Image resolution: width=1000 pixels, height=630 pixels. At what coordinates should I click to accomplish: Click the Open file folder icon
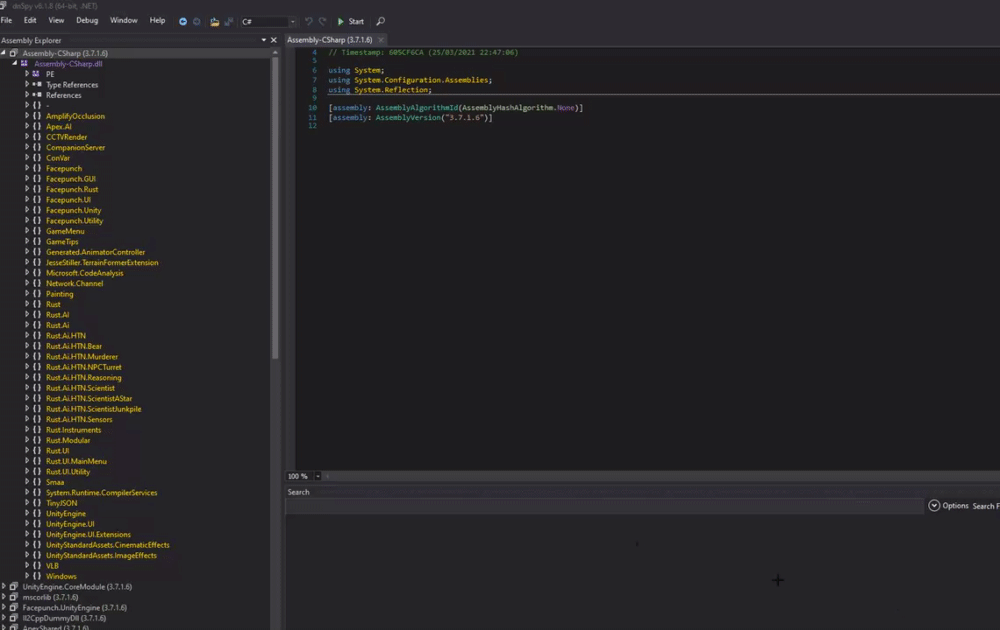(214, 21)
